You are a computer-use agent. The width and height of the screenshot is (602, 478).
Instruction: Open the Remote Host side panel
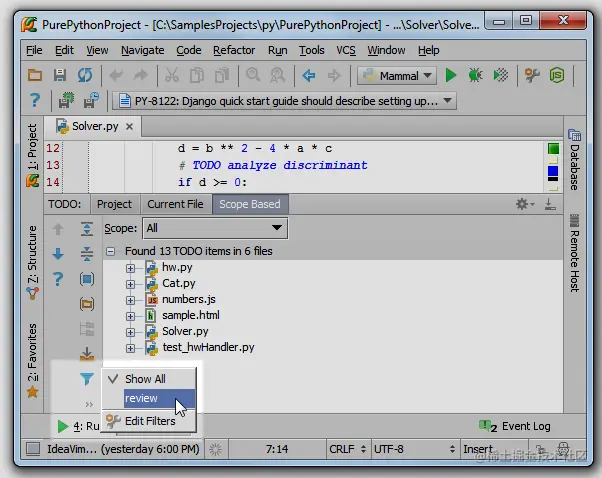(x=574, y=253)
